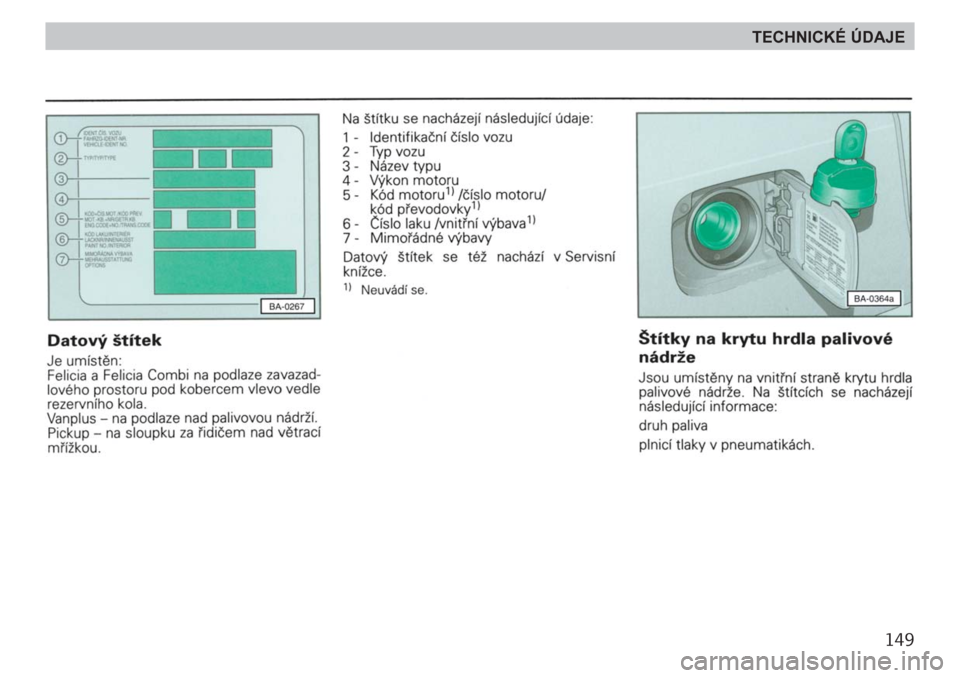The width and height of the screenshot is (960, 678).
Task: Click circled number 3 in the diagram
Action: click(61, 179)
